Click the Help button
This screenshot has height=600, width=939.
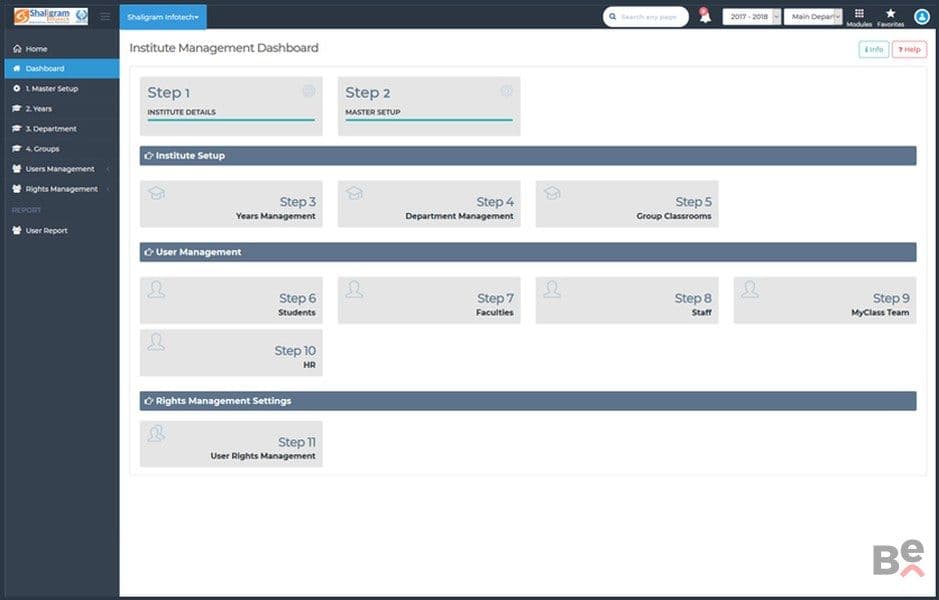[x=909, y=50]
